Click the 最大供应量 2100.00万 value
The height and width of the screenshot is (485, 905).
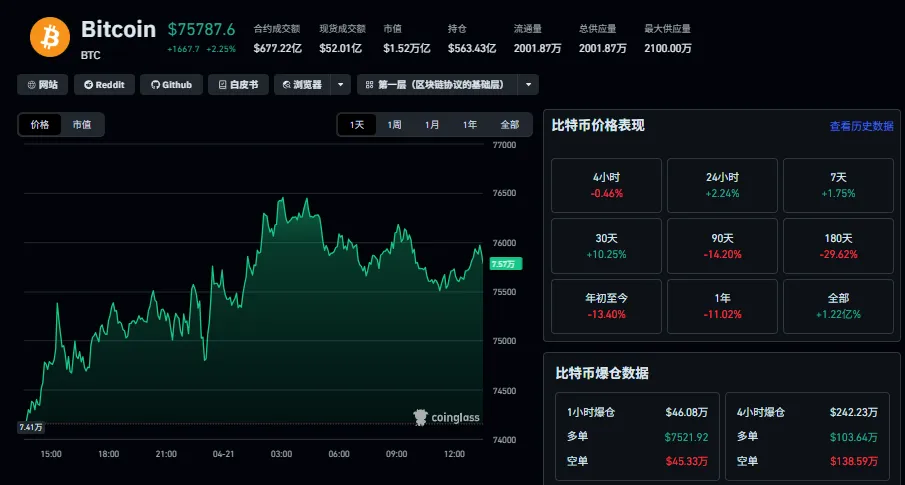[x=668, y=48]
